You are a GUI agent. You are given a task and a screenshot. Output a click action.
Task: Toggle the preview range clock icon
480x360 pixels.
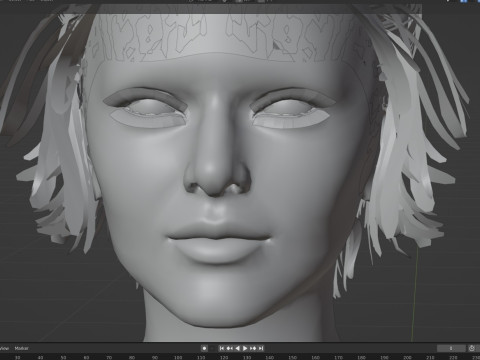[x=472, y=348]
